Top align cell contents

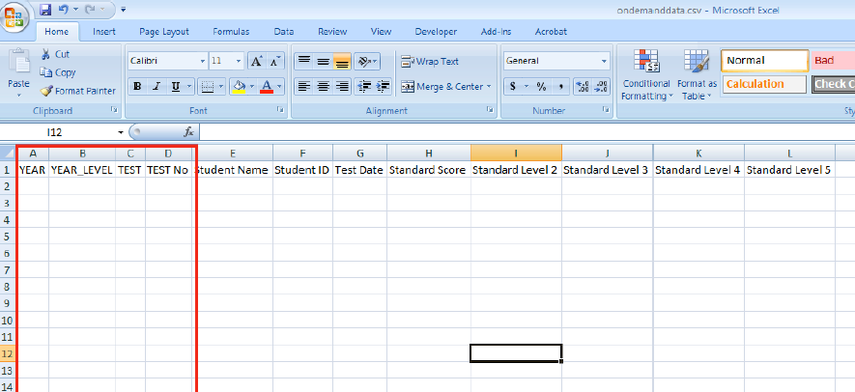304,61
